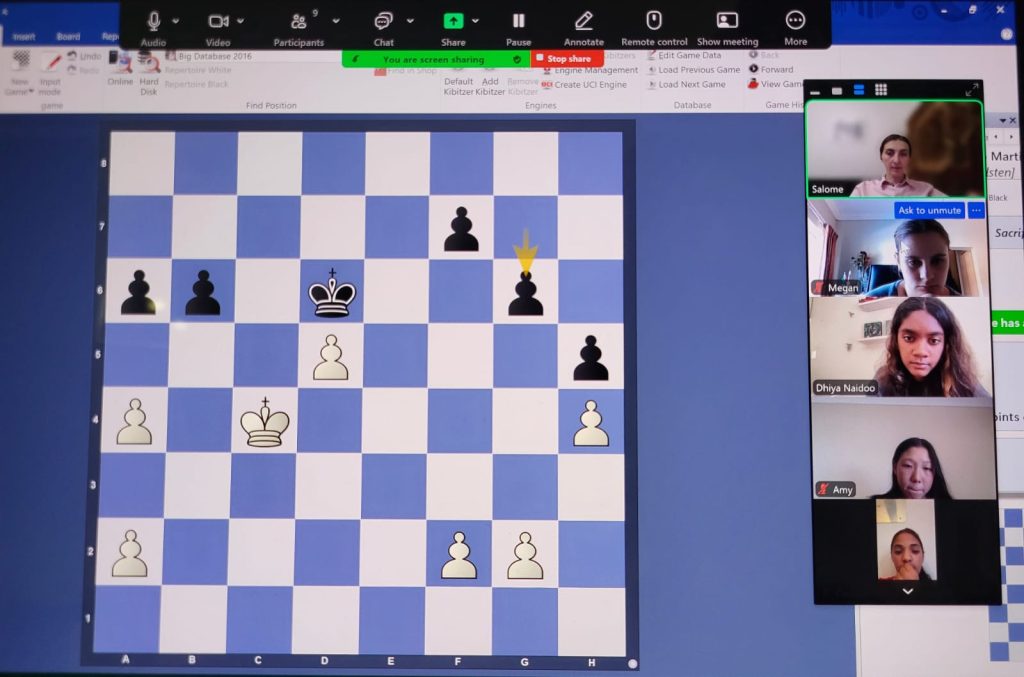Switch video panel to stacked strip view
The width and height of the screenshot is (1024, 677).
859,90
